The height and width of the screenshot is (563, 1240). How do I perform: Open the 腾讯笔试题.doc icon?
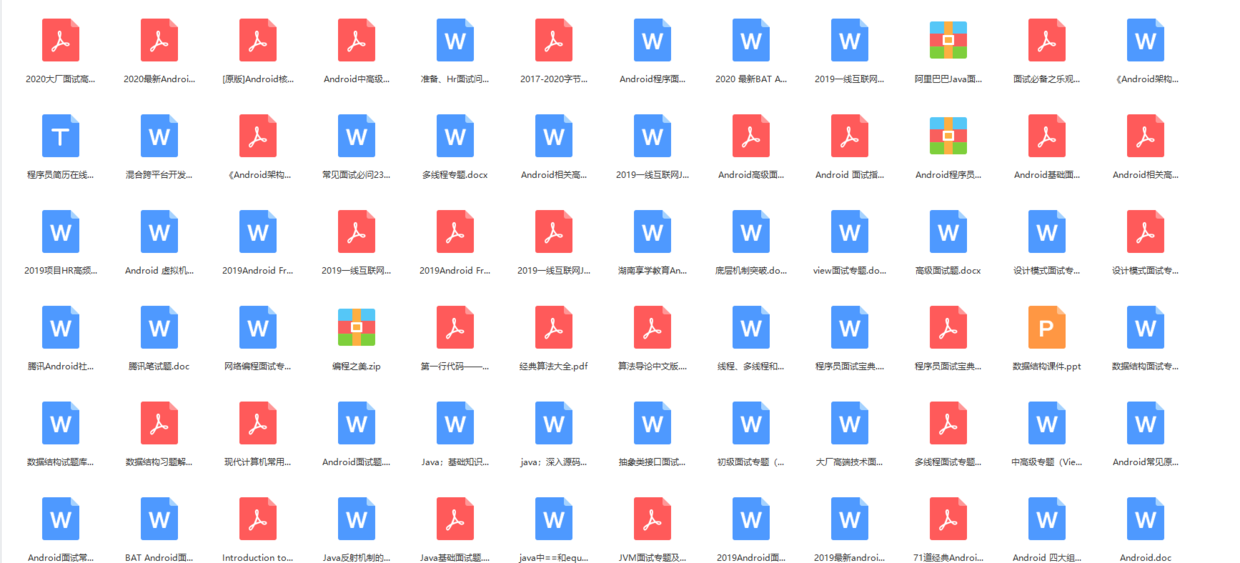tap(159, 328)
